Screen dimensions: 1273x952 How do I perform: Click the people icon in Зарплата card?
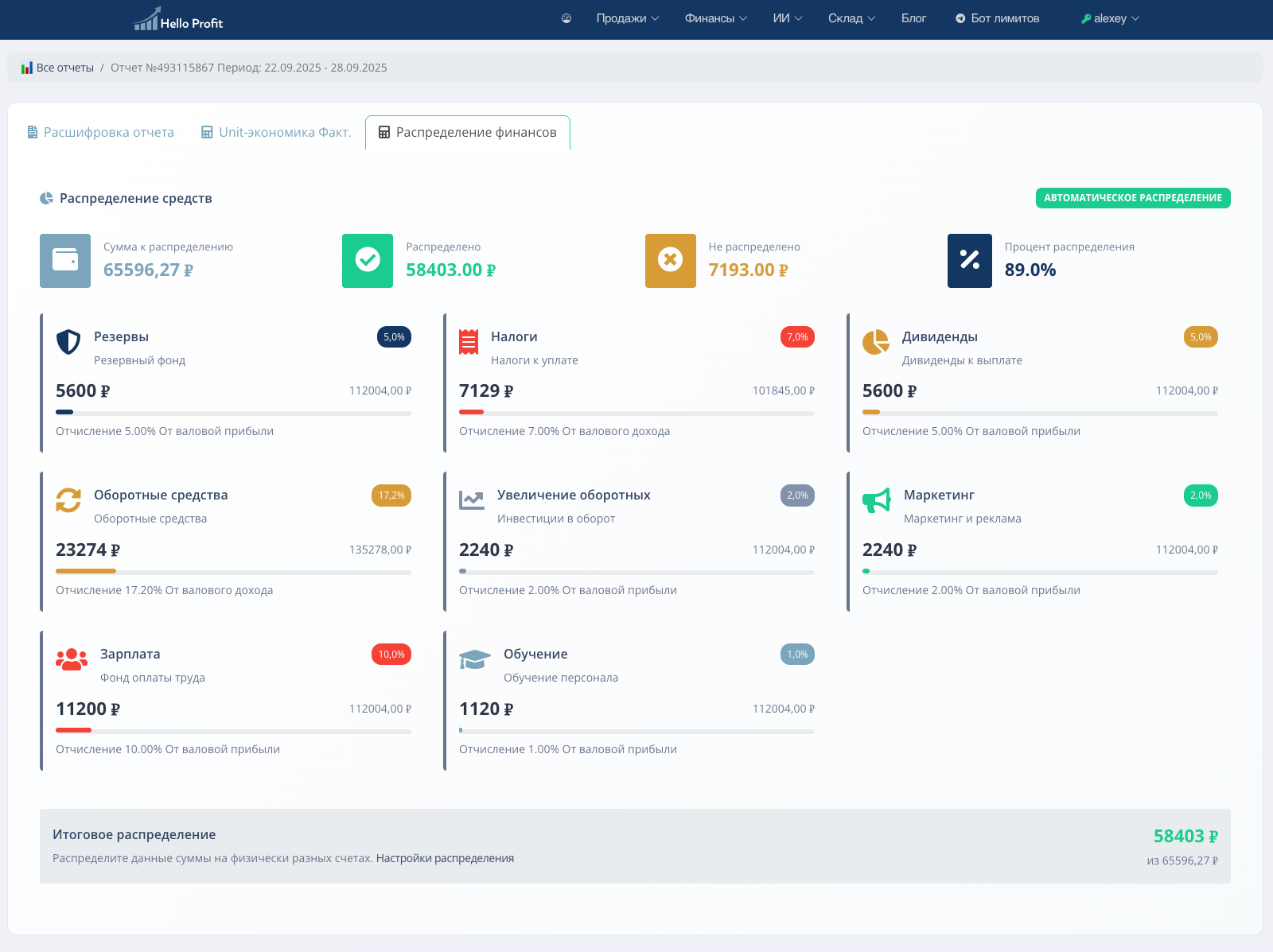pyautogui.click(x=72, y=659)
